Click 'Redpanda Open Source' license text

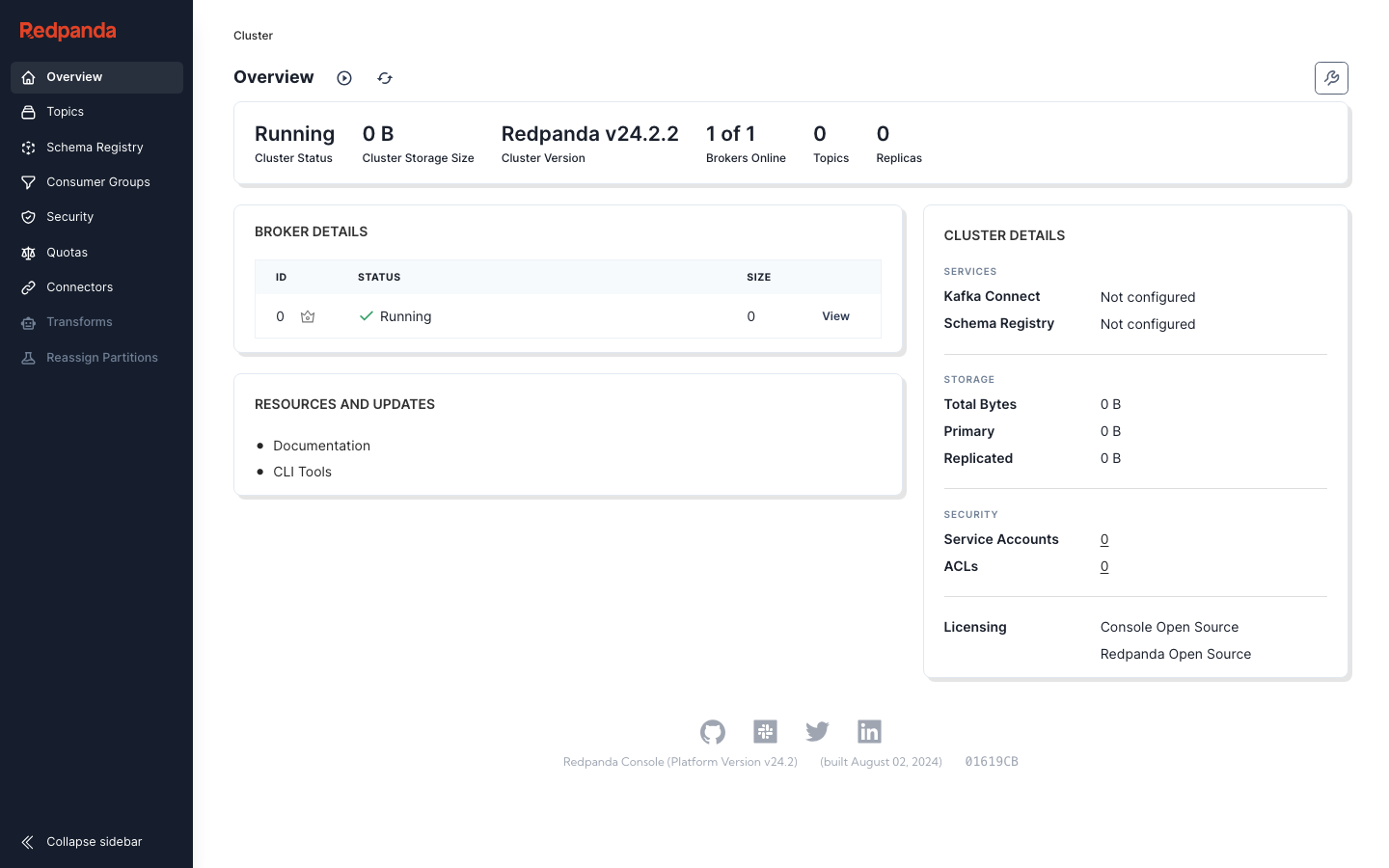tap(1175, 654)
